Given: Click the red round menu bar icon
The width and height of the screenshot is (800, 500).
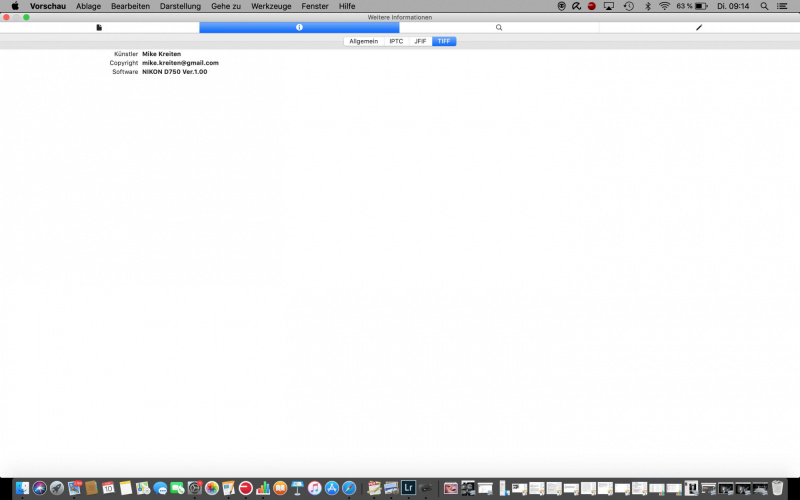Looking at the screenshot, I should point(591,6).
